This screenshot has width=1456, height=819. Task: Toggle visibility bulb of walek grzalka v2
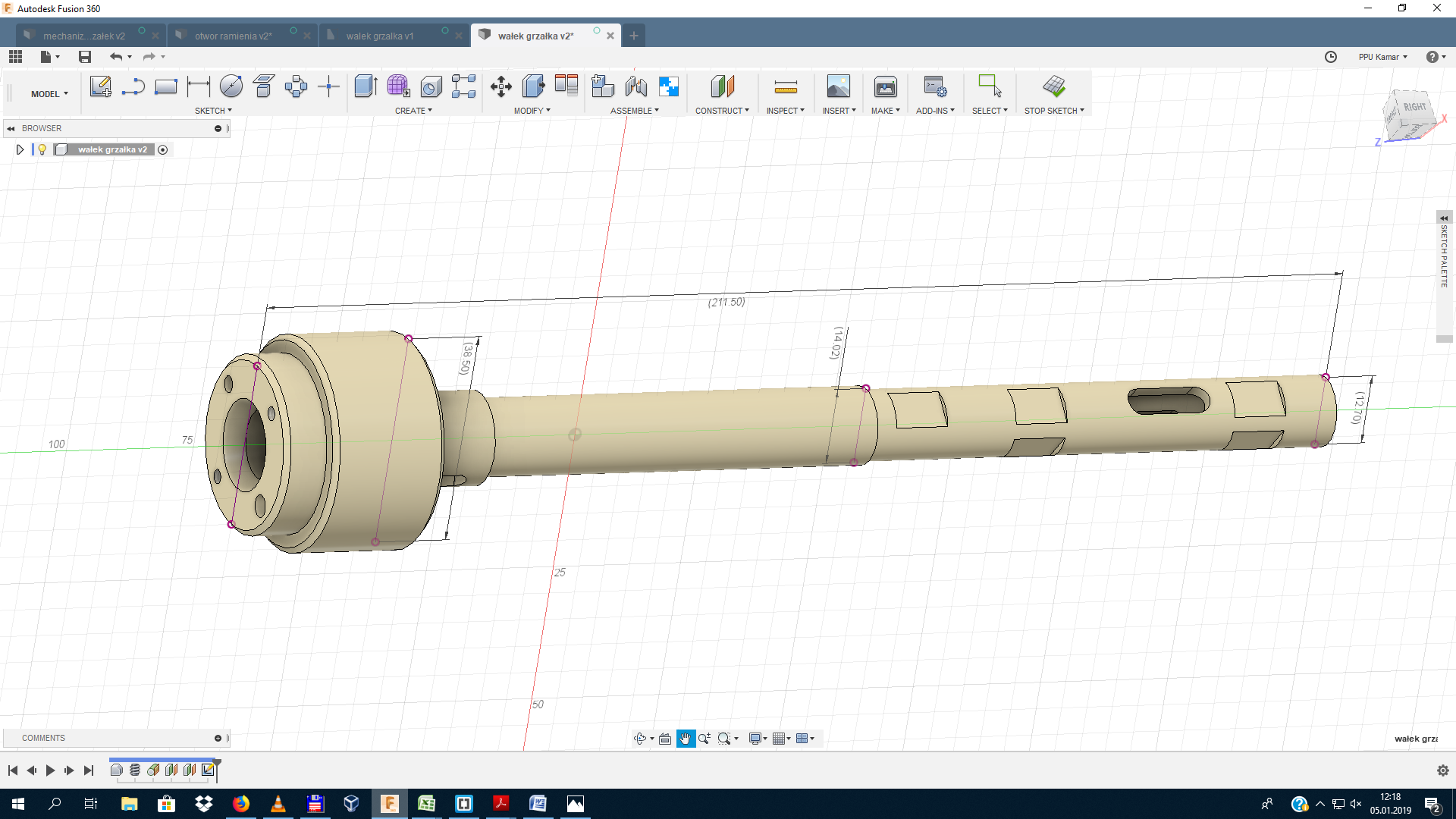[x=42, y=149]
